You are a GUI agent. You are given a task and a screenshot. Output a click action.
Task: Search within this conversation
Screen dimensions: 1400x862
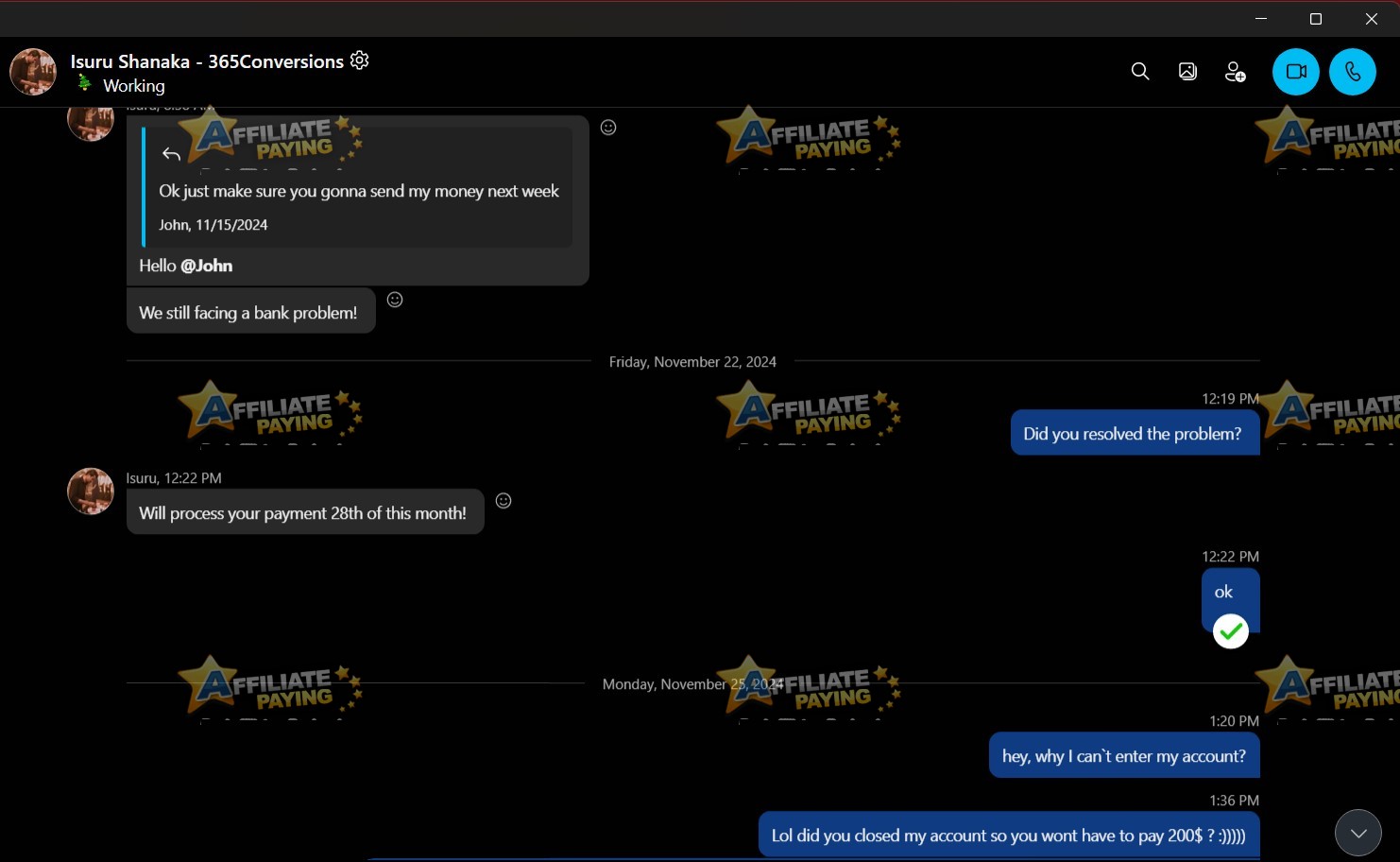pyautogui.click(x=1140, y=72)
